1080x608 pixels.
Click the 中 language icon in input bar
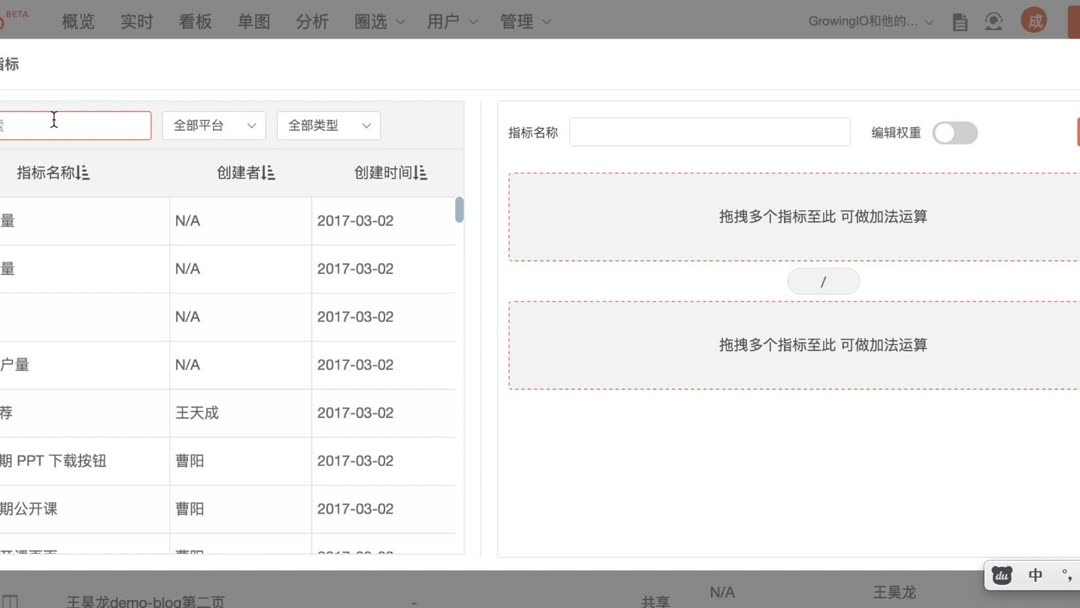[1035, 575]
